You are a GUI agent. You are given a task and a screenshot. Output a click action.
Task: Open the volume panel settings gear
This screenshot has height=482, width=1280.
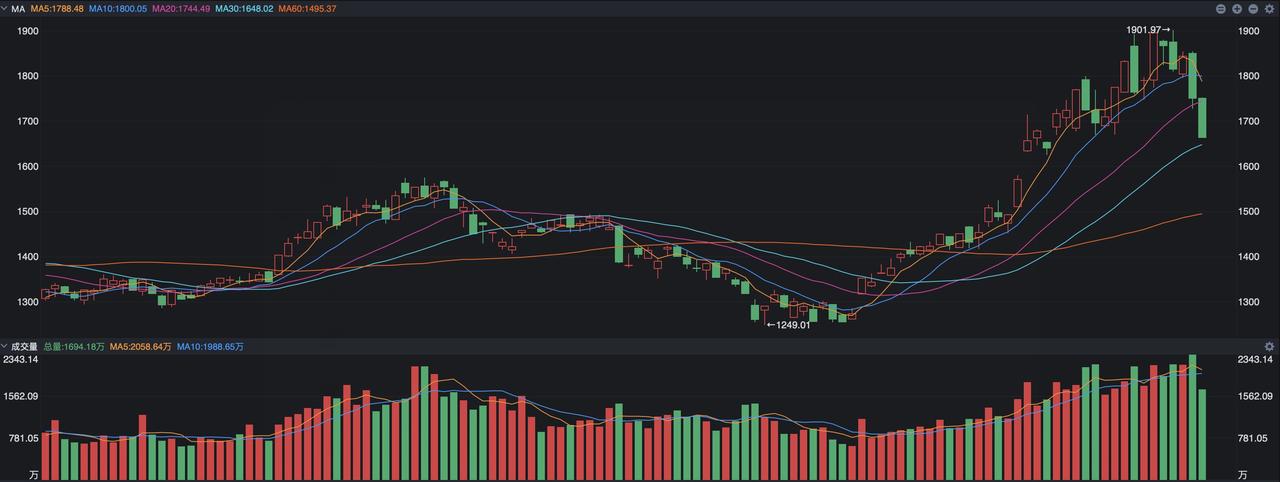click(1269, 346)
